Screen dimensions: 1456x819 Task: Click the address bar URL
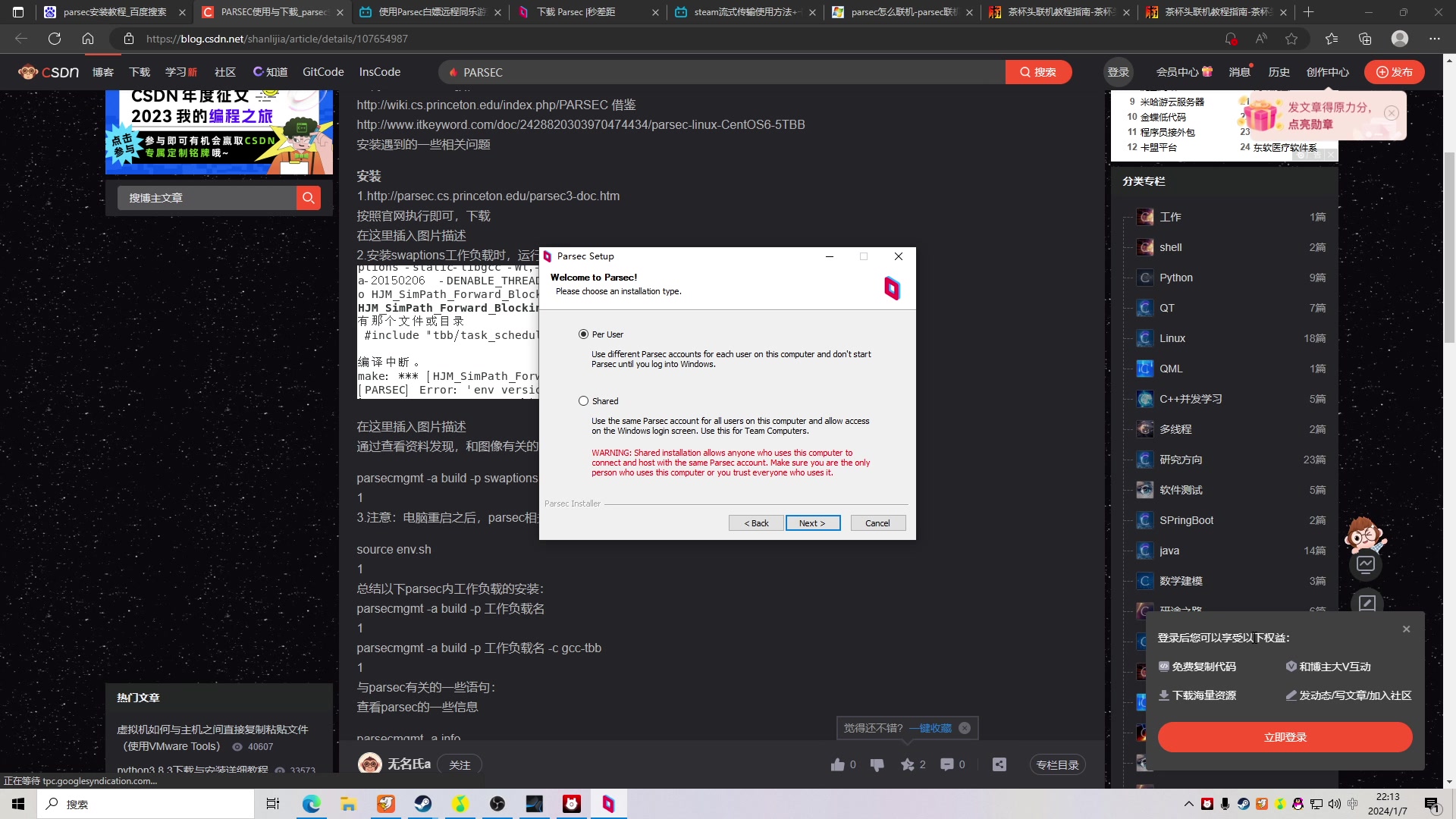coord(277,39)
